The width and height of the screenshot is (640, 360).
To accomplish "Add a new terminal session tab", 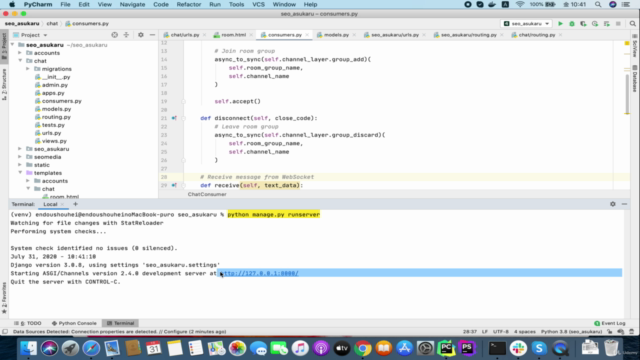I will (75, 204).
